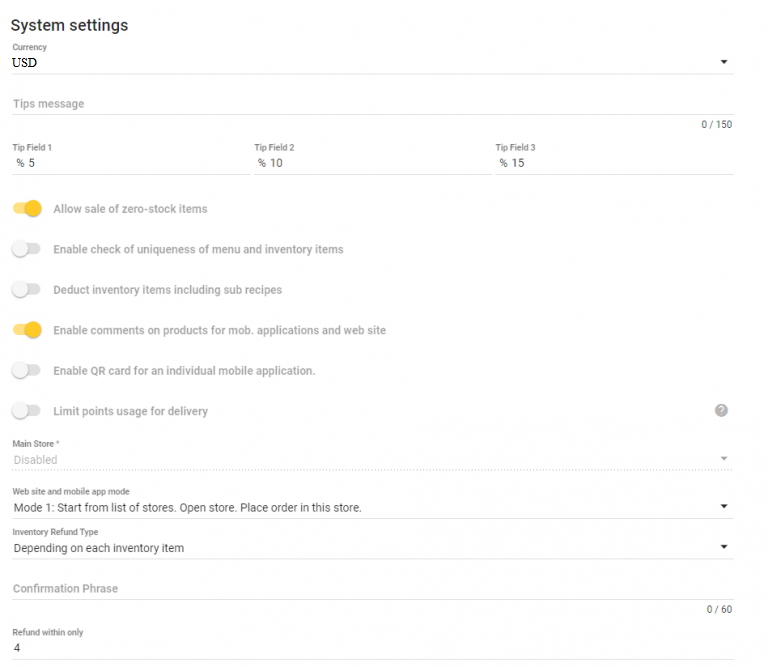
Task: Click into Tip Field 1 input
Action: click(131, 163)
